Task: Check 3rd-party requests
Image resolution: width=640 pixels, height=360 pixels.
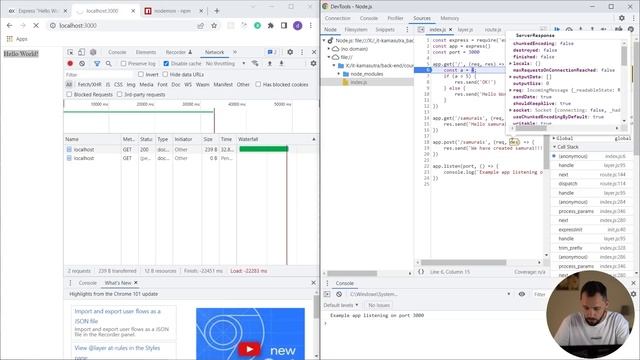Action: 120,94
